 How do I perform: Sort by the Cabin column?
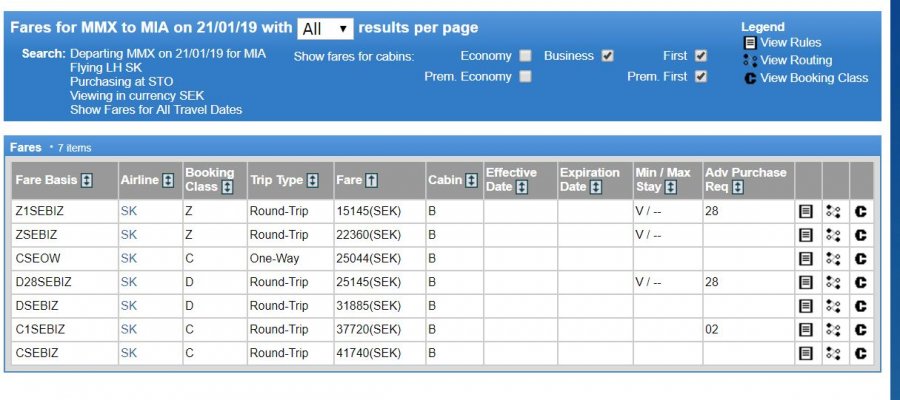click(471, 181)
